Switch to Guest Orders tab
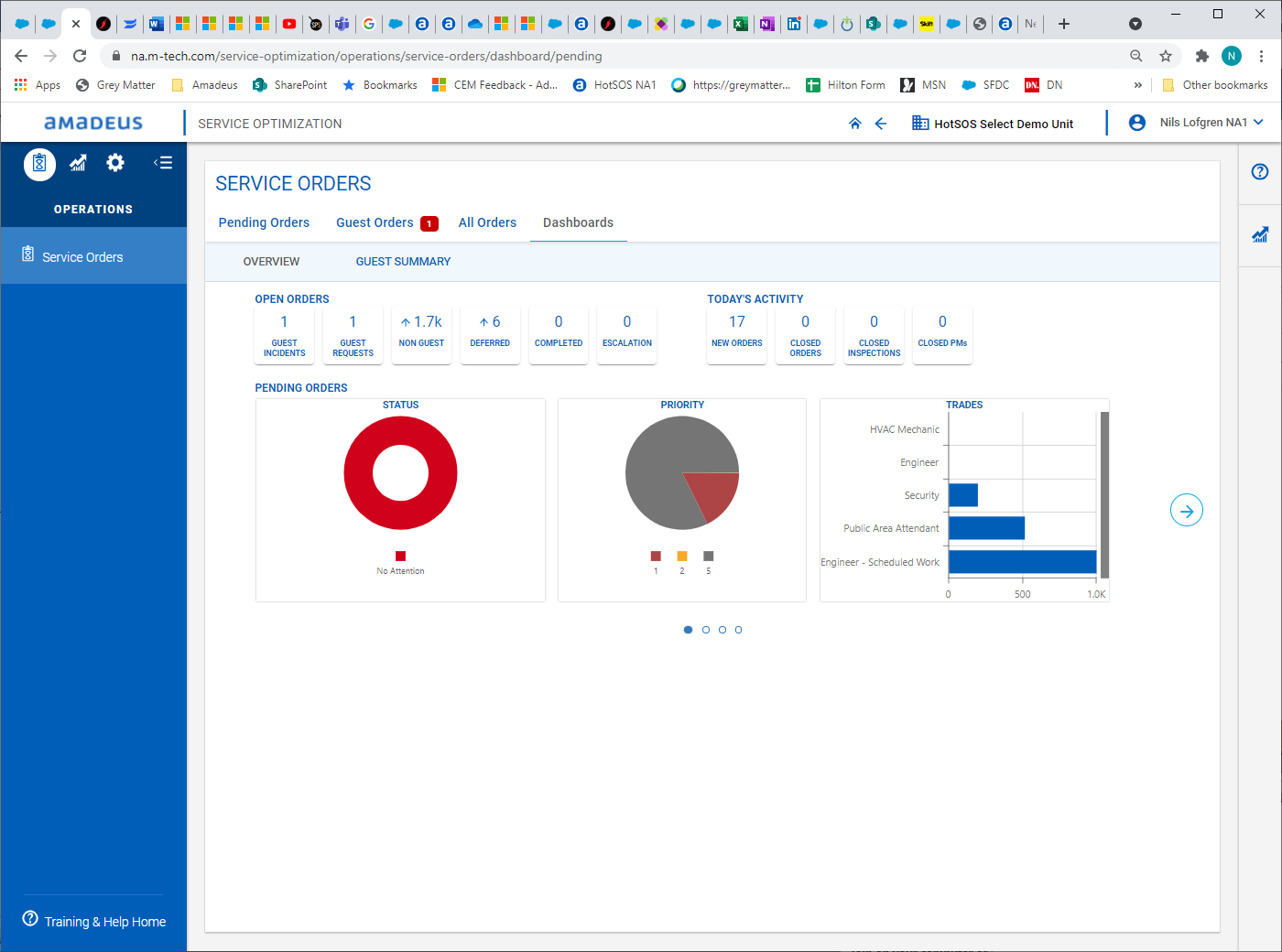 point(375,222)
